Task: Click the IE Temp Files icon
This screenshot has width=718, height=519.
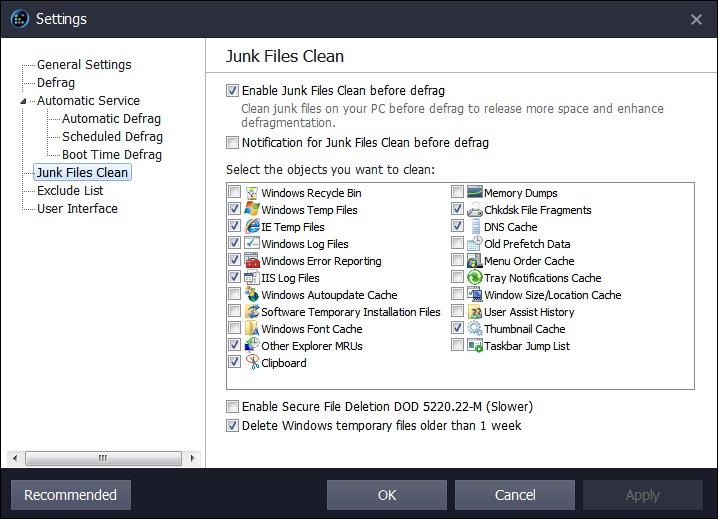Action: [253, 227]
